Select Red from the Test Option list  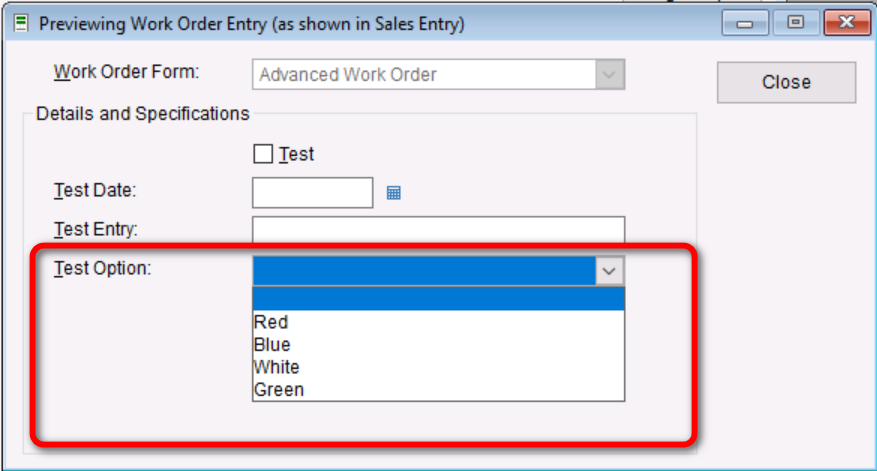point(272,322)
